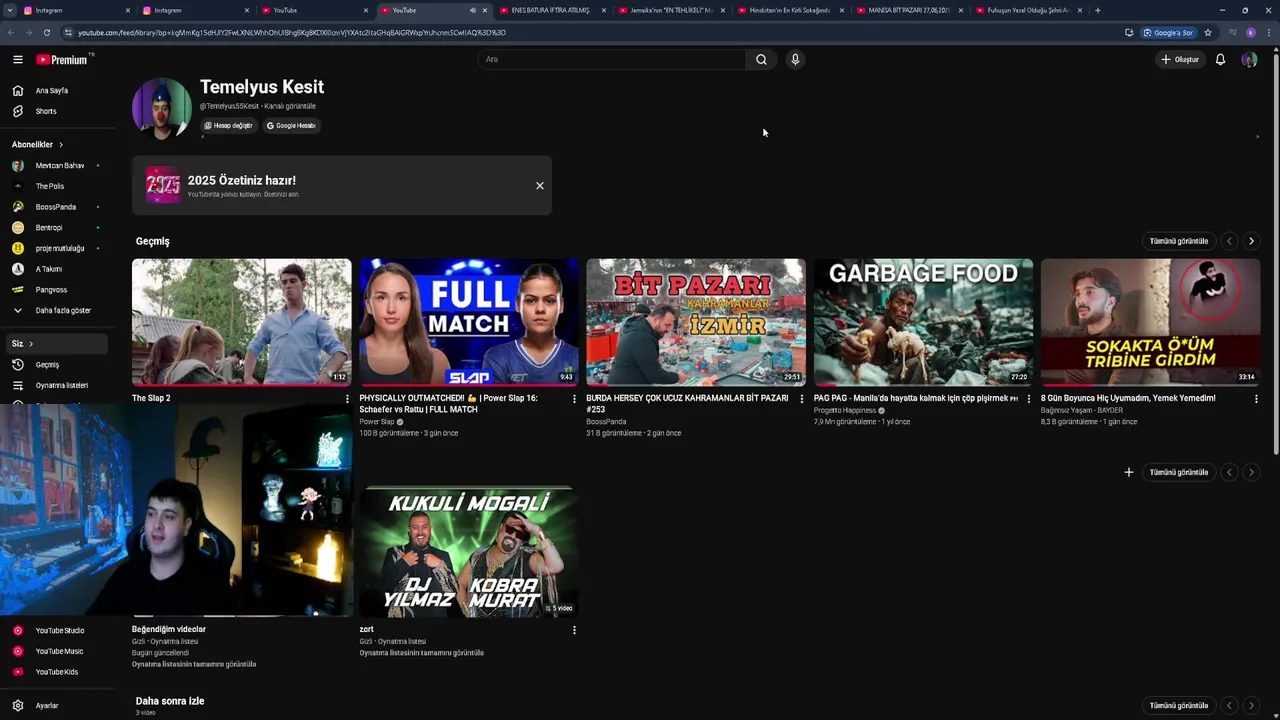The width and height of the screenshot is (1280, 720).
Task: Show next playlists with right arrow
Action: [1251, 472]
